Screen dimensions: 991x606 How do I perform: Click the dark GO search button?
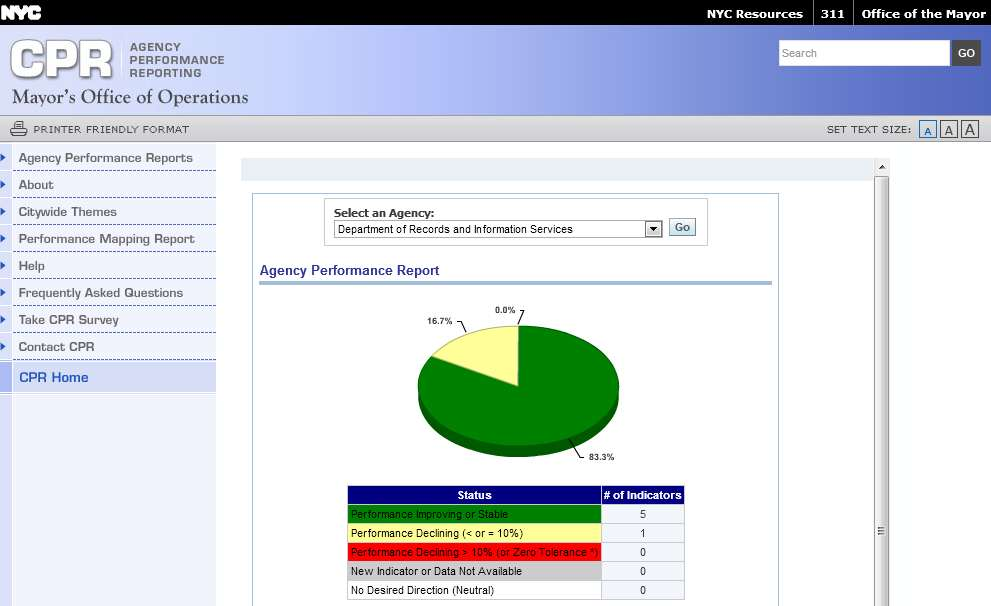point(966,53)
